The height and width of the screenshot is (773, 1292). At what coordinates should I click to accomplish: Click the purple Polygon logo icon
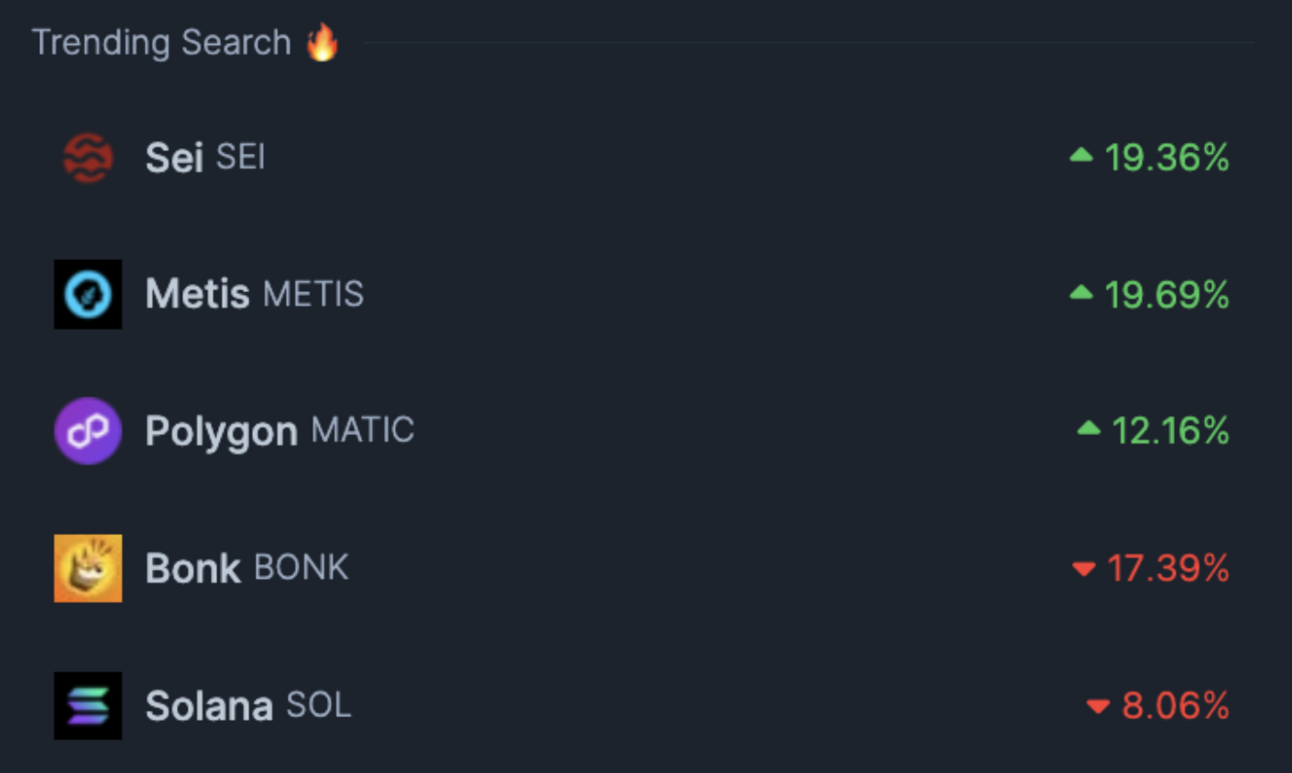click(88, 431)
